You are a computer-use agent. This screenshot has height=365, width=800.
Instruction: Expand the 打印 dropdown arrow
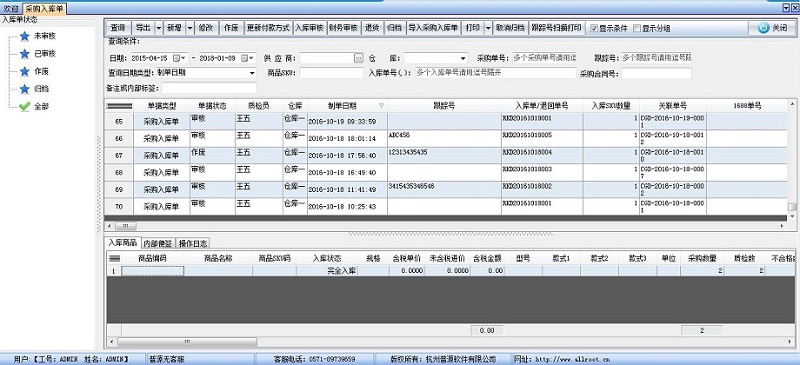(488, 28)
